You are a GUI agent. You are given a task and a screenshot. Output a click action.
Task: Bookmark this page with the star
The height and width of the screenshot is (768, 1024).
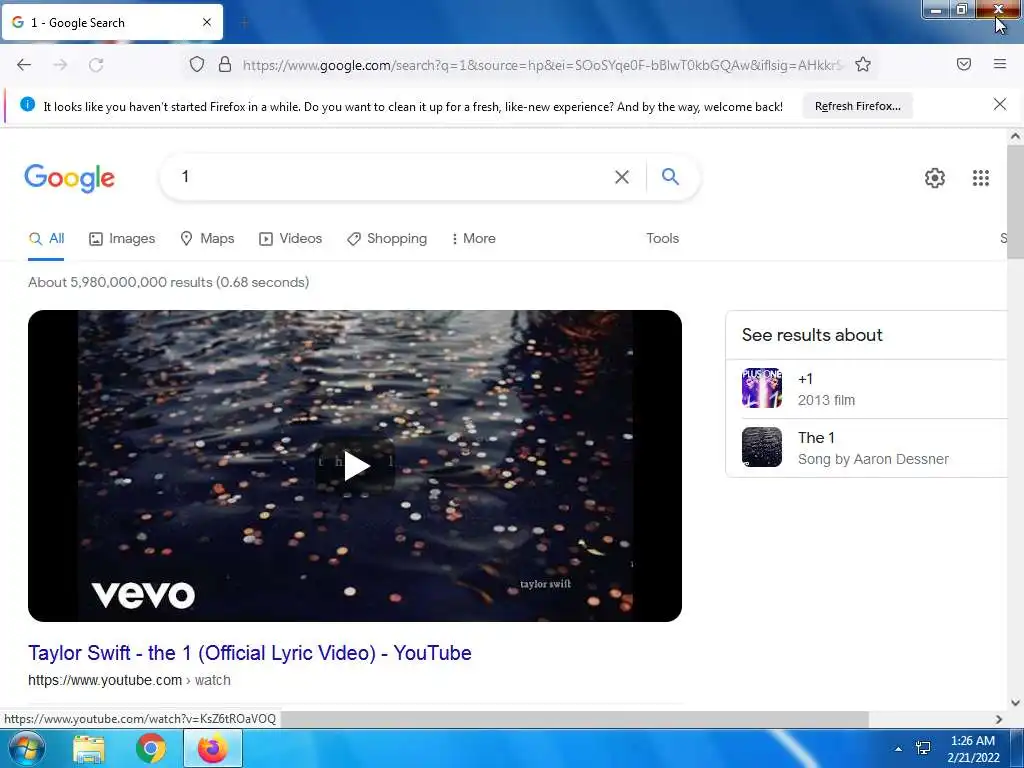pos(863,64)
